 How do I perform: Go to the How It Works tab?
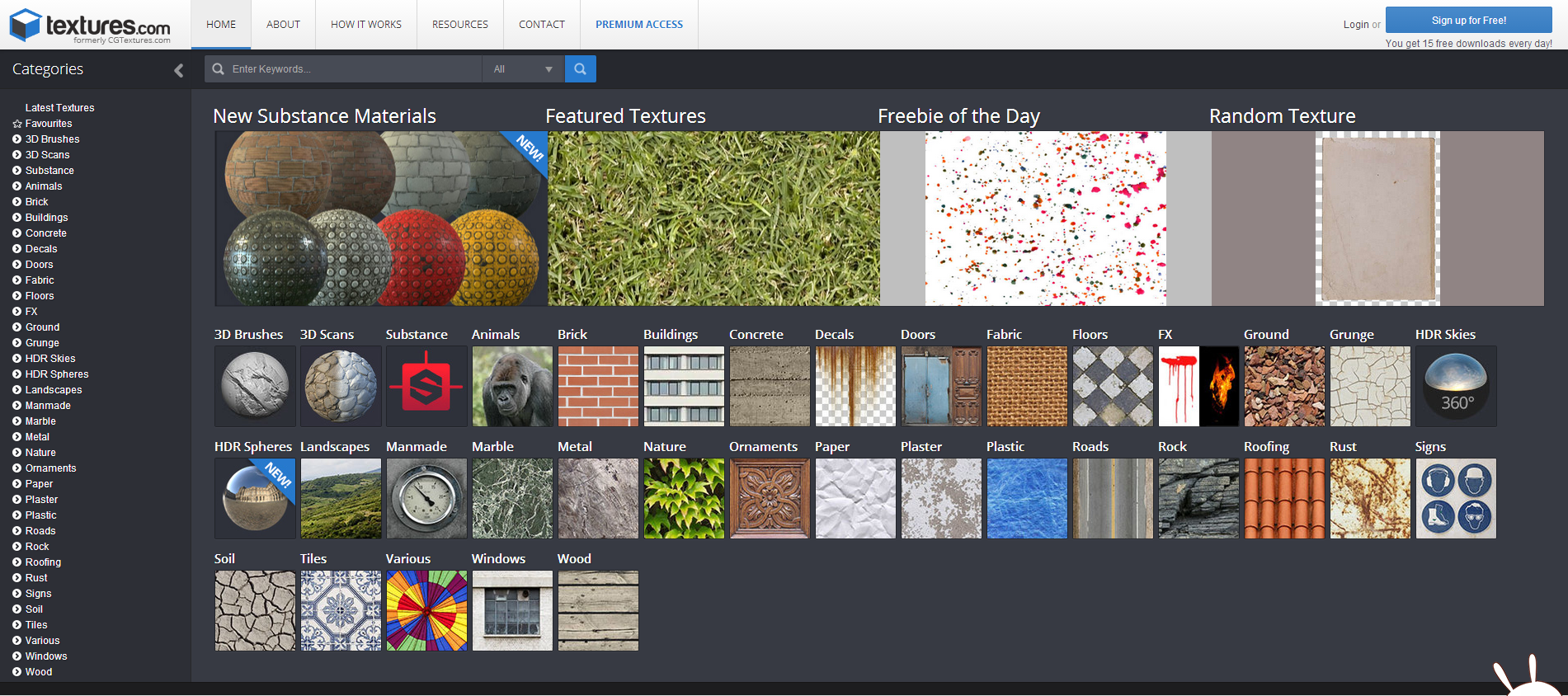(366, 25)
